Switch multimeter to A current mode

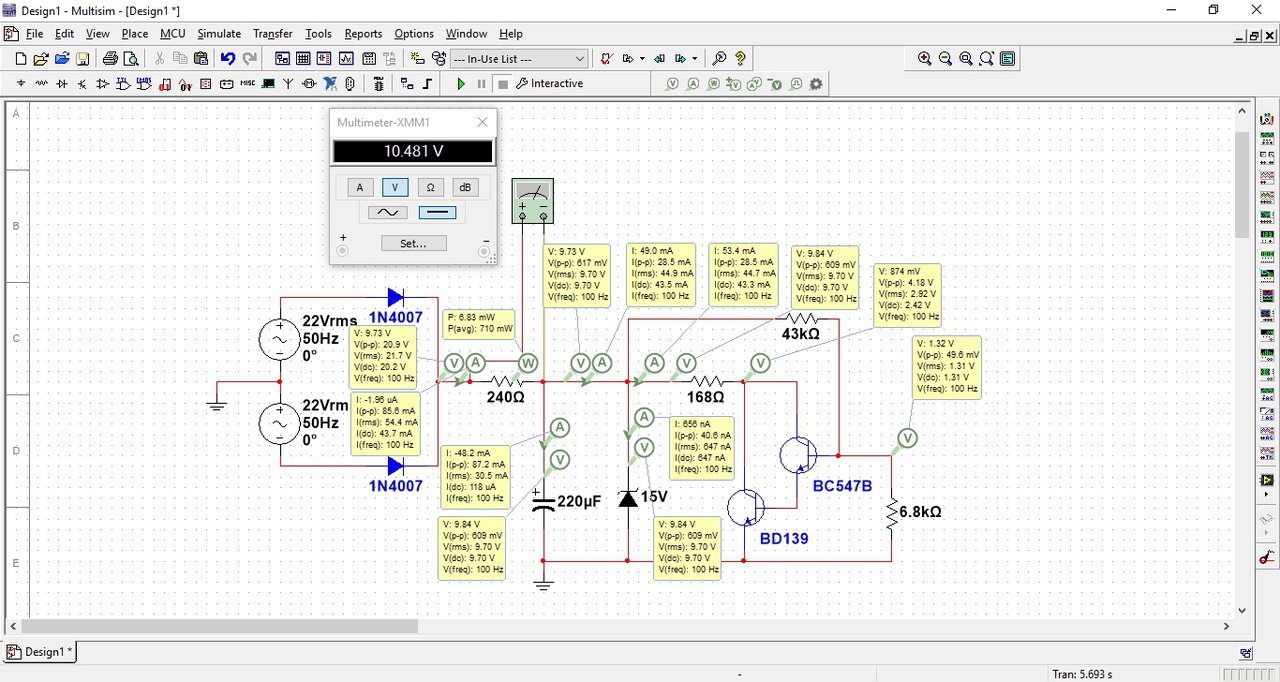pos(360,187)
